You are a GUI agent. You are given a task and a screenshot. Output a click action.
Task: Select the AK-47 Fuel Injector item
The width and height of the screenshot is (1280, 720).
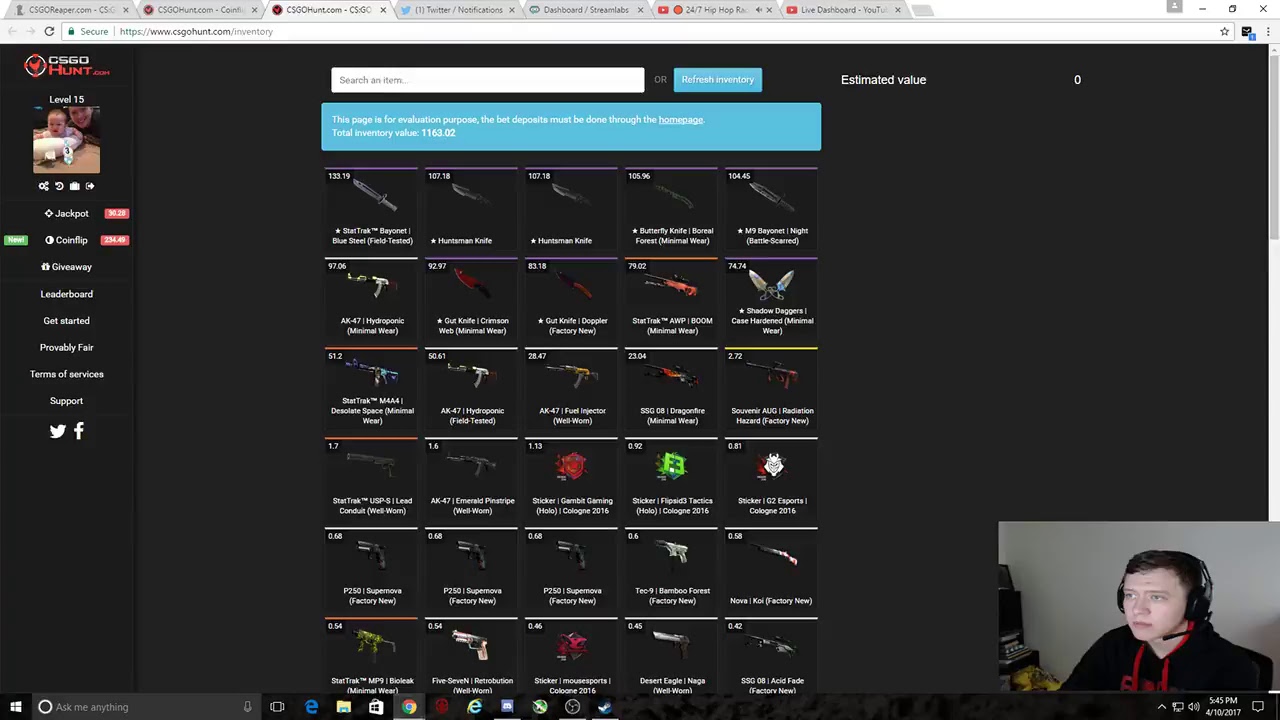click(571, 388)
